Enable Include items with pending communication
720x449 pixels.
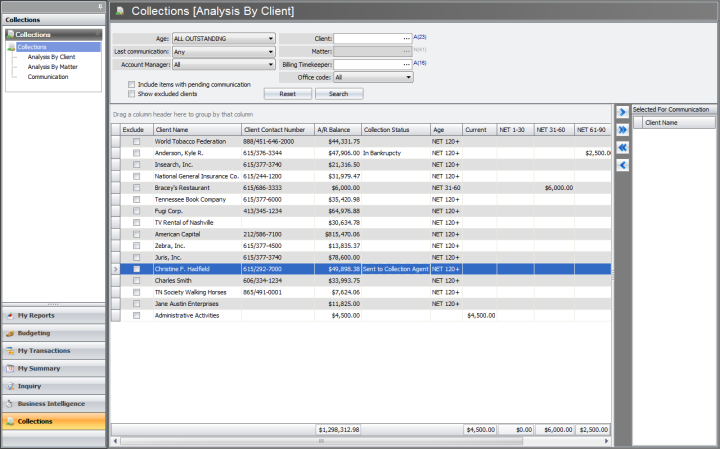(x=132, y=85)
